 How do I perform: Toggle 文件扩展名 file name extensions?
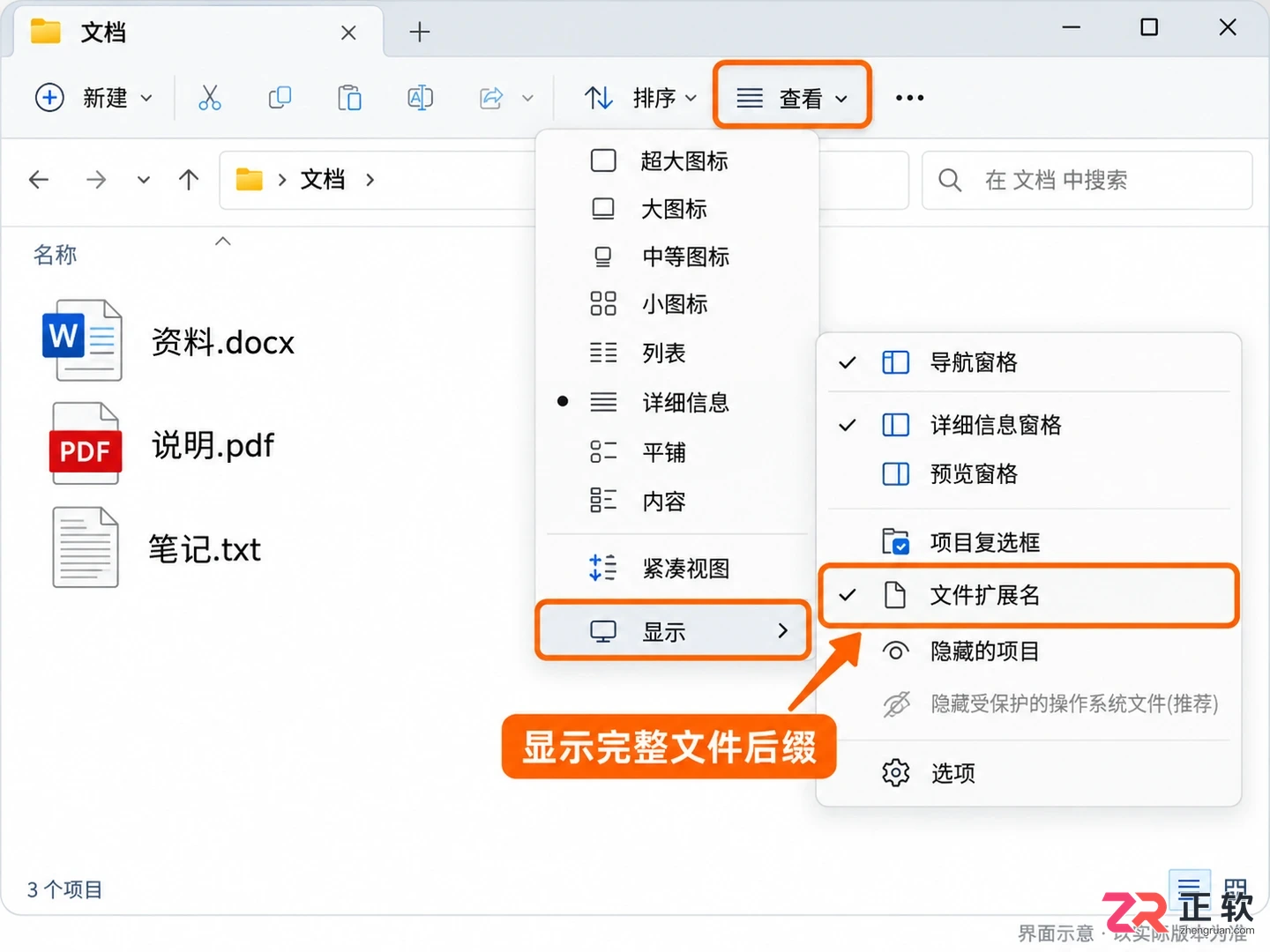tap(1028, 596)
